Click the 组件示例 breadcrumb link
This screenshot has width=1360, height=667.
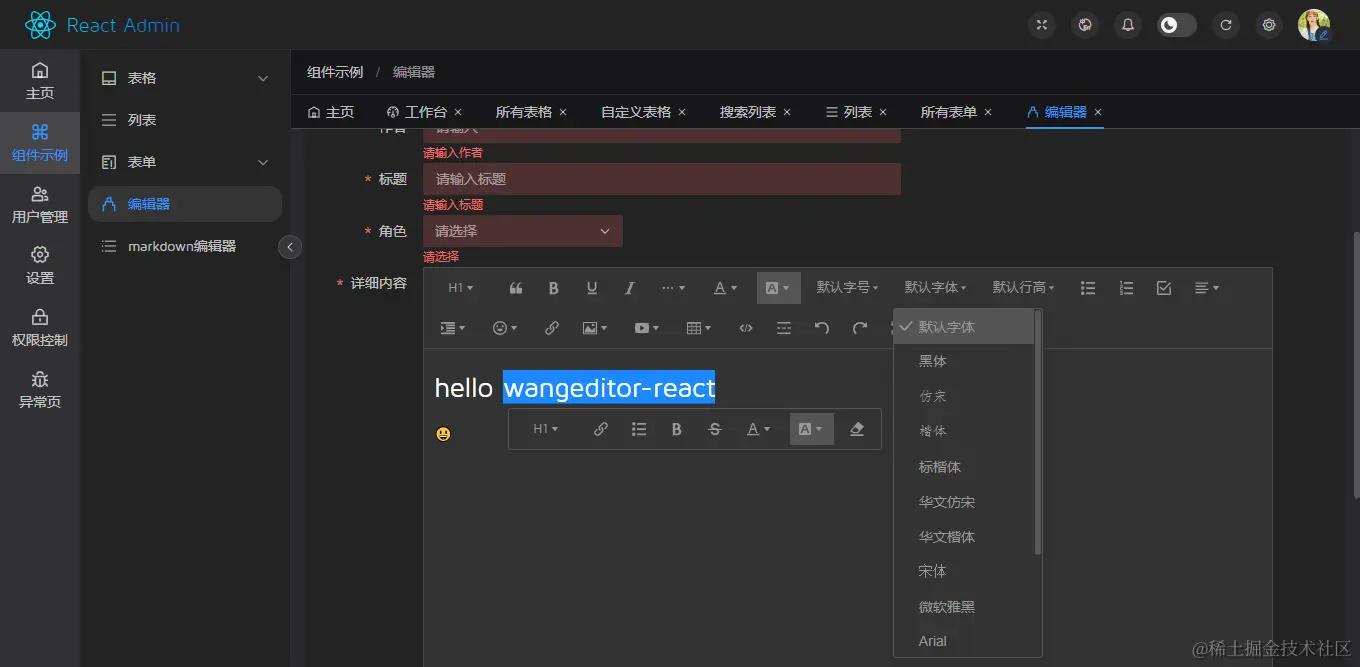334,71
